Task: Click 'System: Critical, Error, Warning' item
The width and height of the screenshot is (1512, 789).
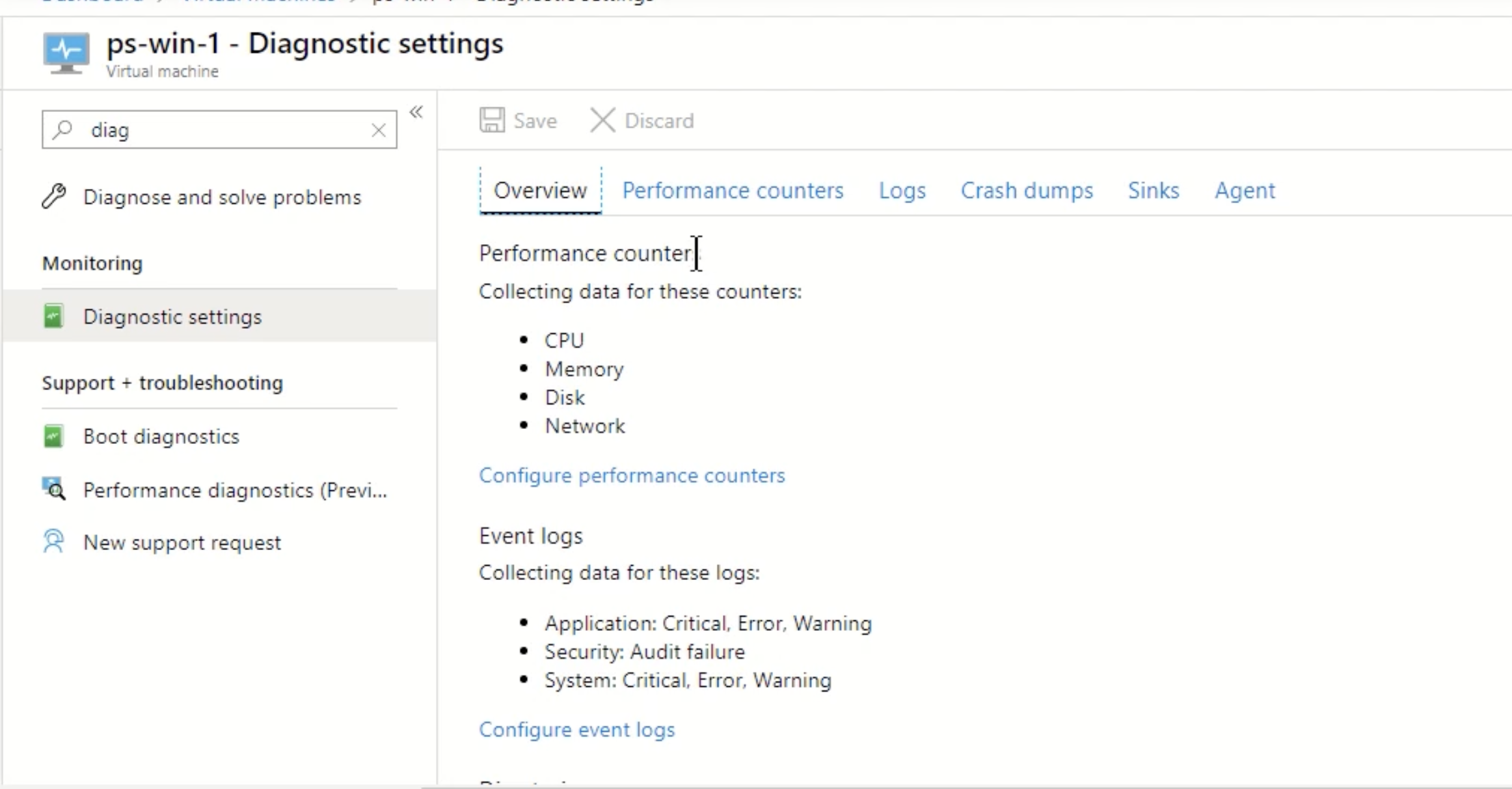Action: tap(688, 680)
